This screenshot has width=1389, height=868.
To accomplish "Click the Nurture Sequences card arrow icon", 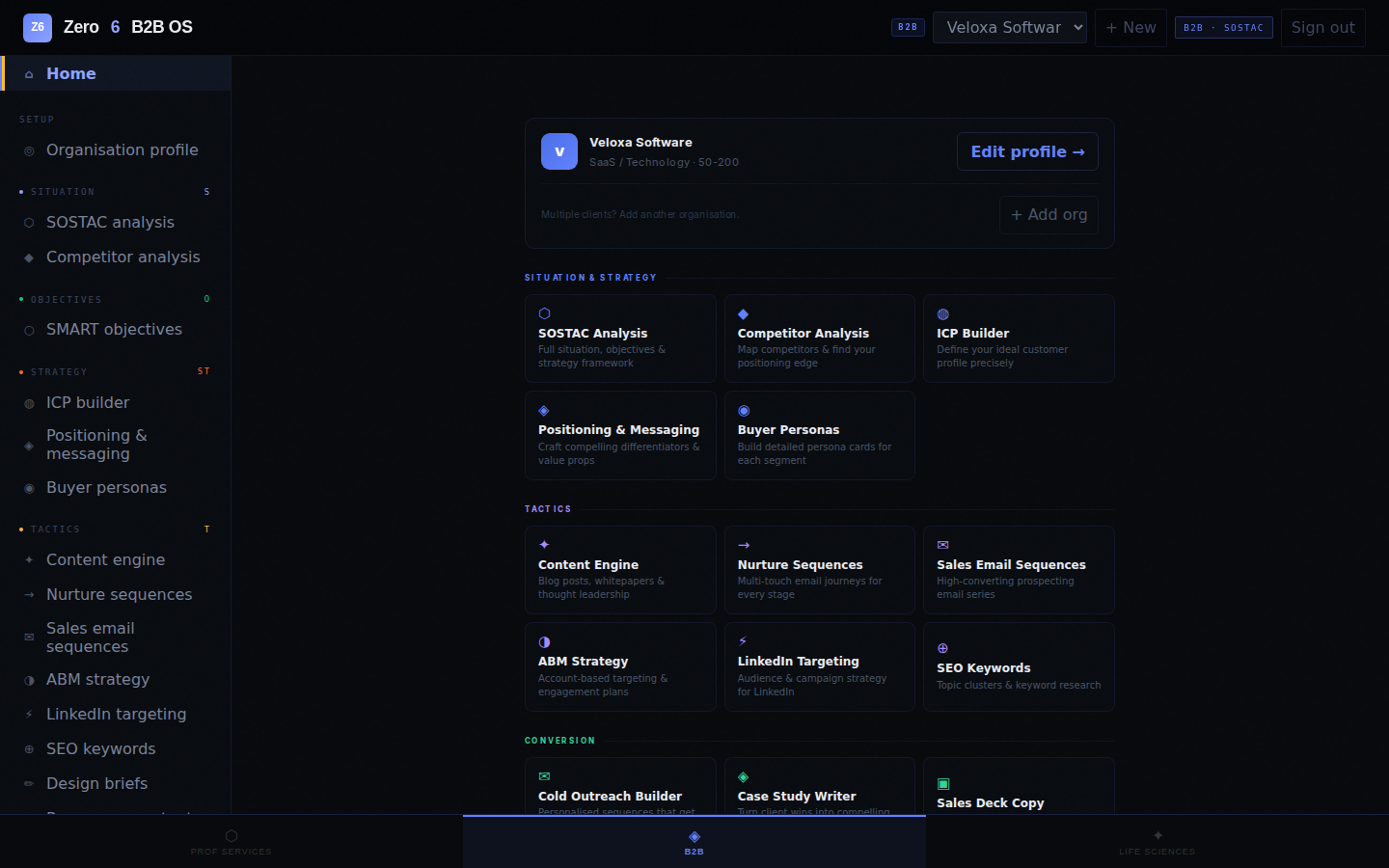I will [x=743, y=546].
